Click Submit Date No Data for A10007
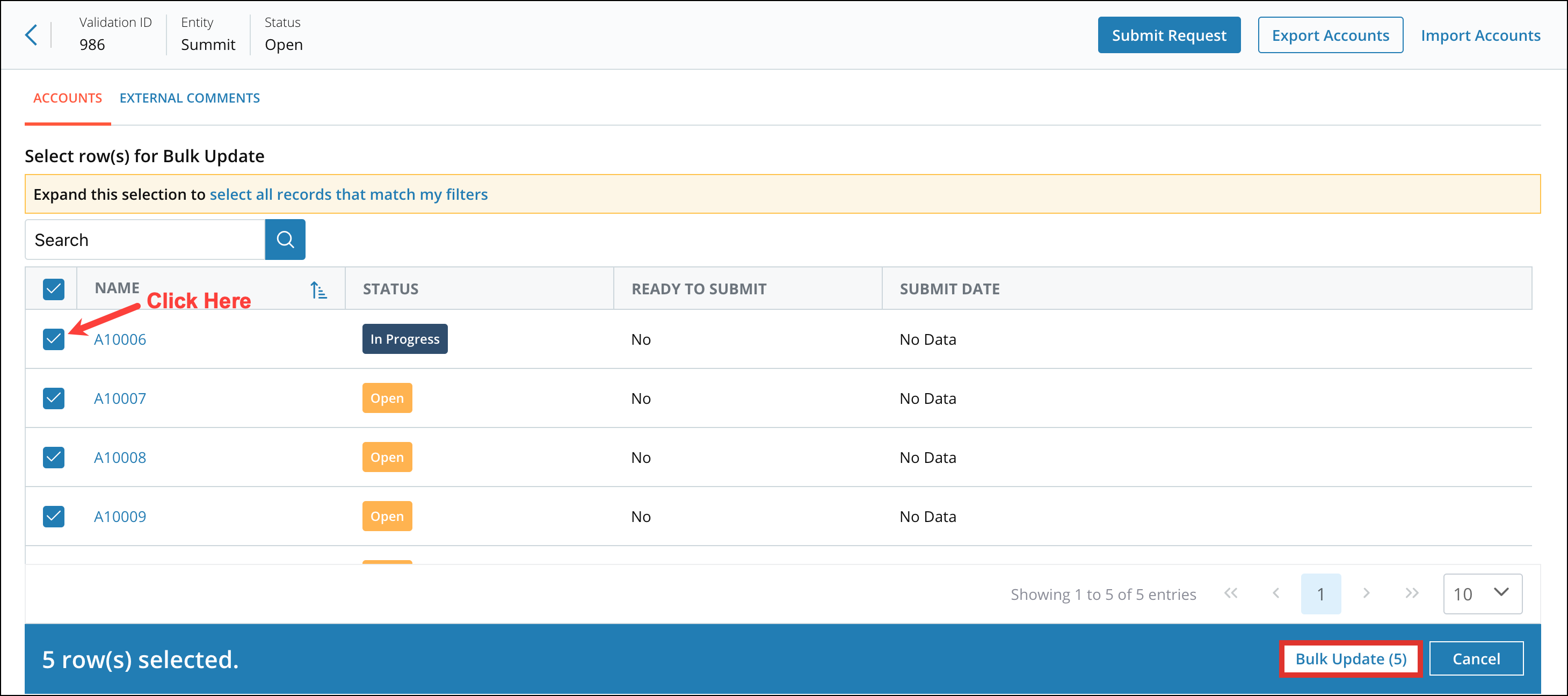1568x696 pixels. point(928,398)
